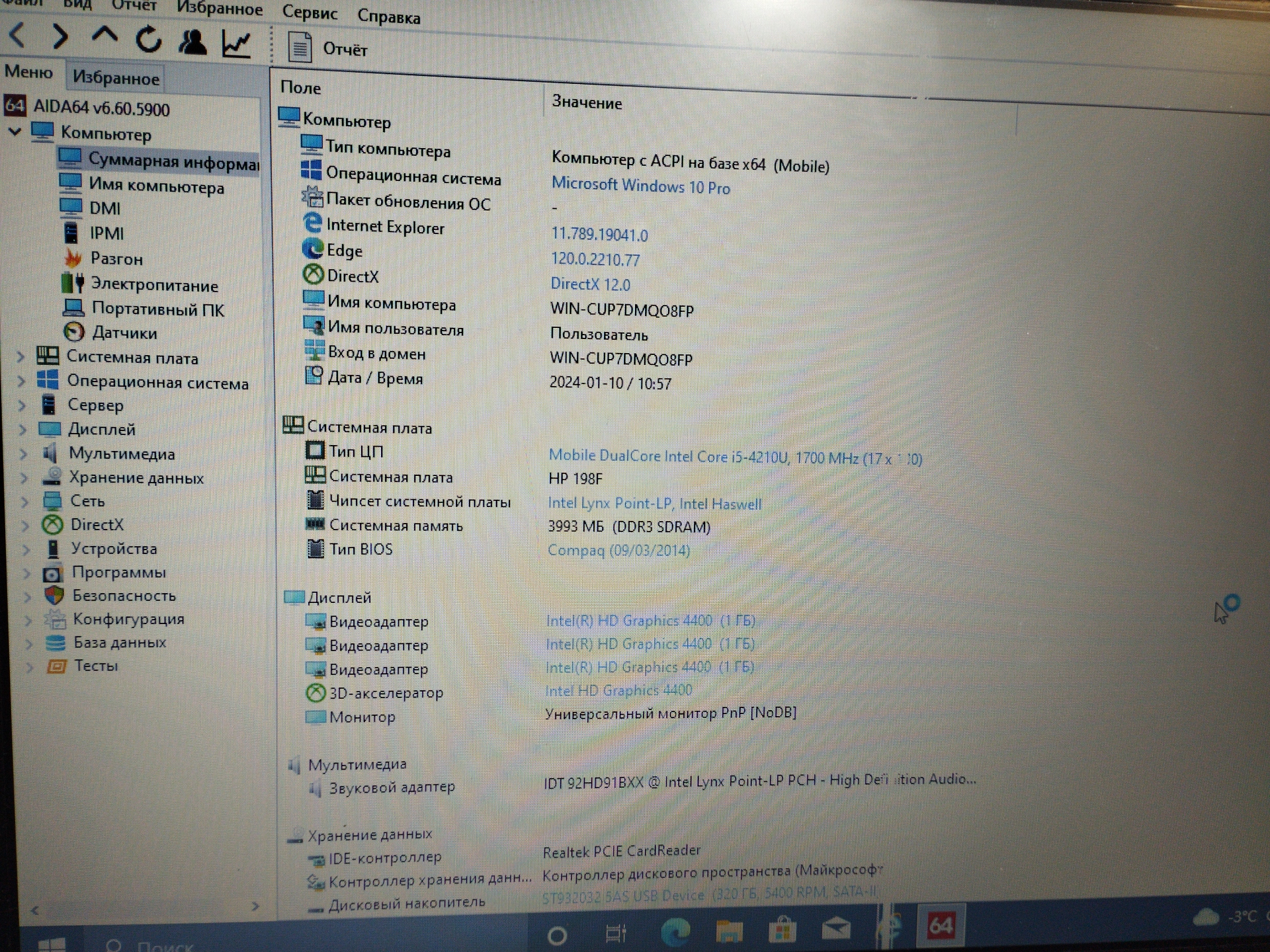Open the graph chart icon in toolbar
The width and height of the screenshot is (1270, 952).
(236, 44)
